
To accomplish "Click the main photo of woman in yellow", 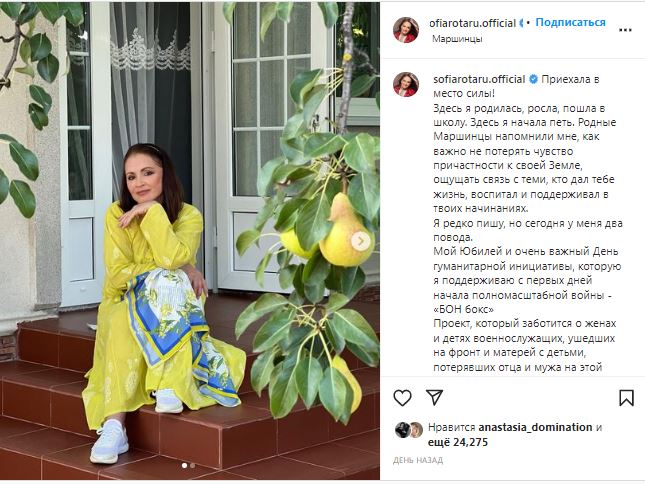I will point(190,241).
